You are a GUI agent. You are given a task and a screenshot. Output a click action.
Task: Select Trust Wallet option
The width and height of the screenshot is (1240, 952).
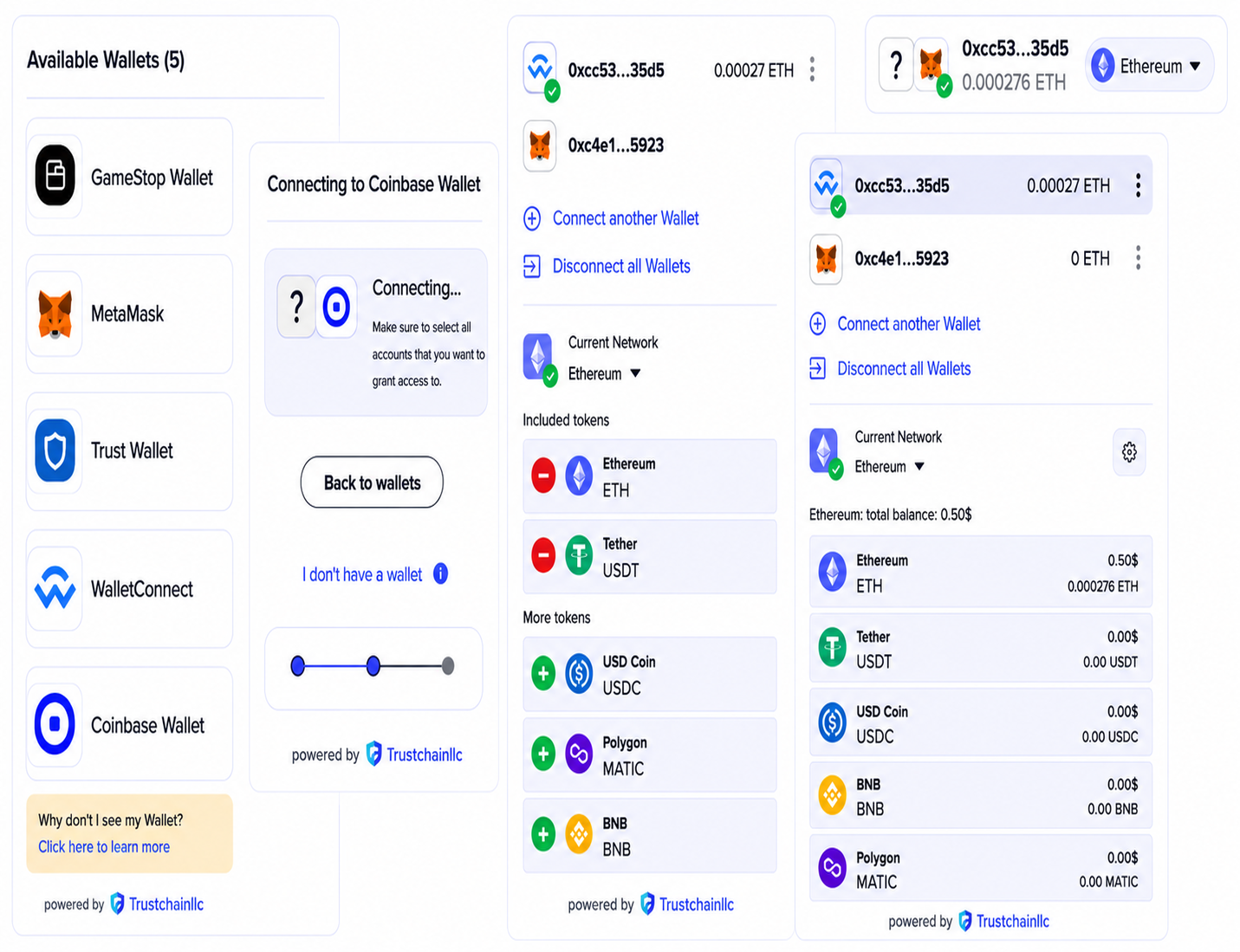pos(129,451)
